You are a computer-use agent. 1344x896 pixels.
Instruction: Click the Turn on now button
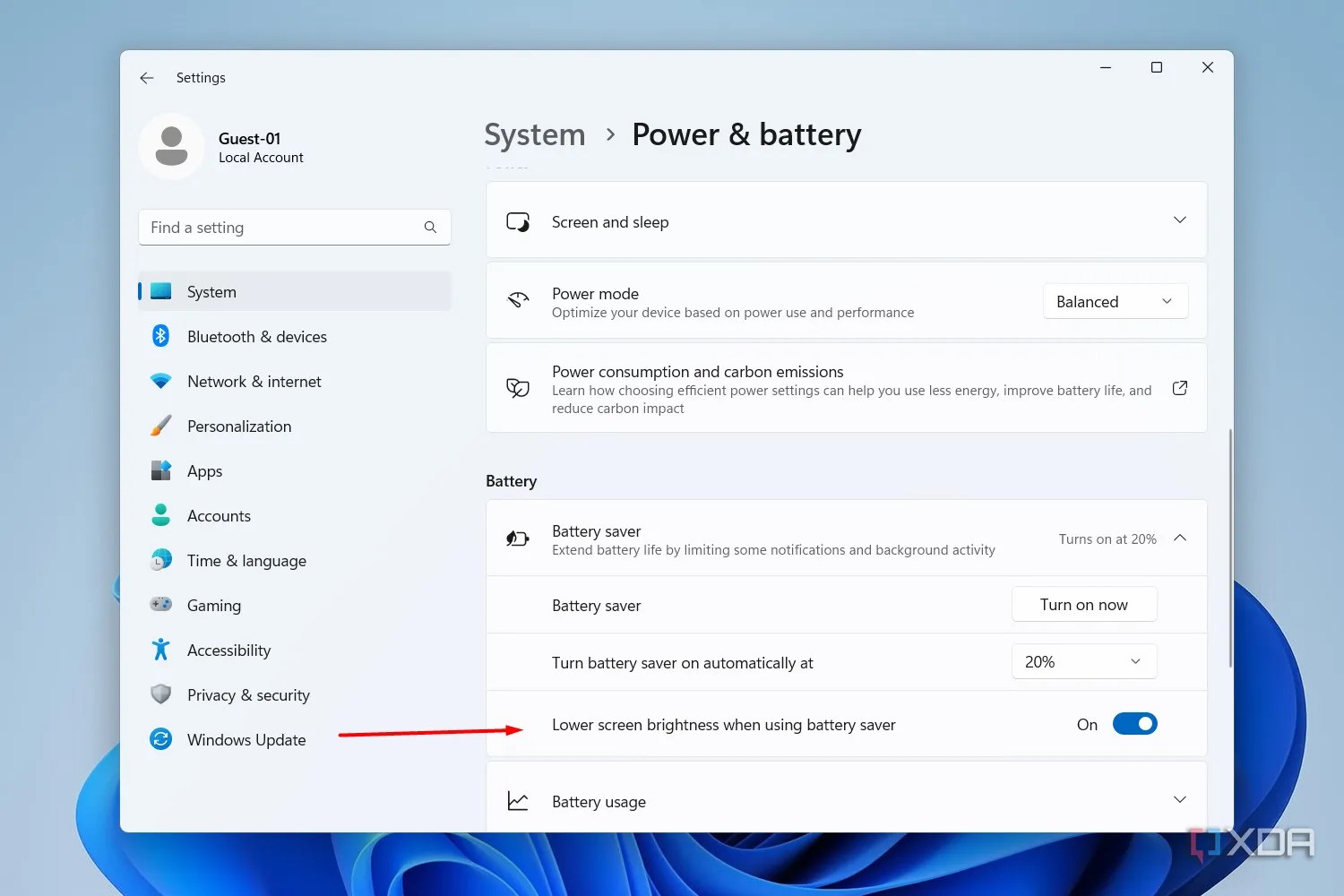click(1083, 604)
